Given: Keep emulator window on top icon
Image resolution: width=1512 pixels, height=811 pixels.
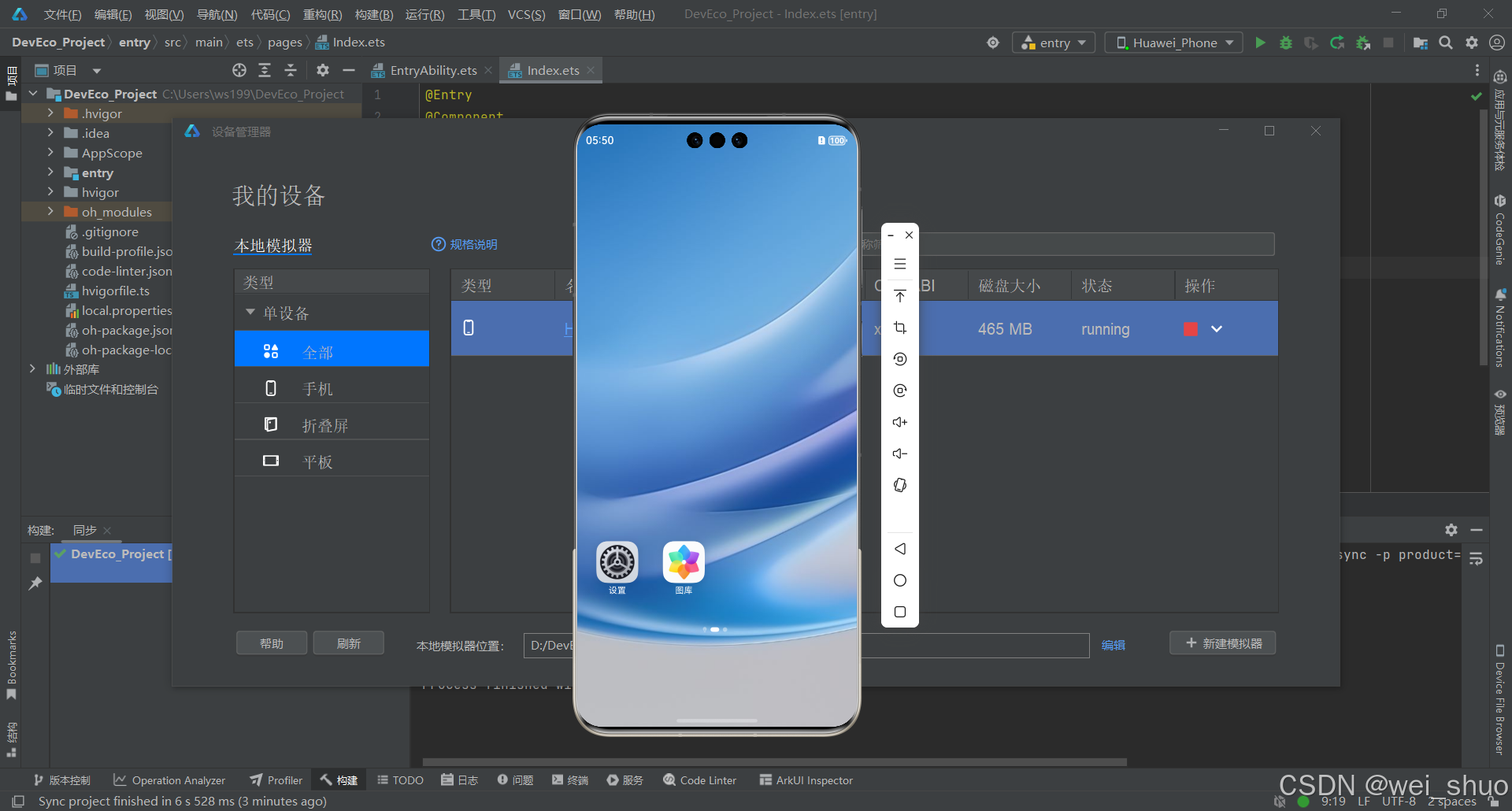Looking at the screenshot, I should pyautogui.click(x=900, y=296).
